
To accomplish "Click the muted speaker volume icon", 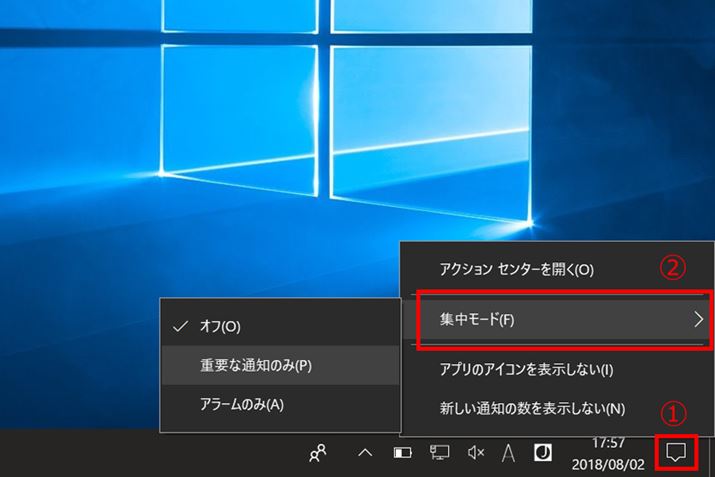I will [x=476, y=452].
